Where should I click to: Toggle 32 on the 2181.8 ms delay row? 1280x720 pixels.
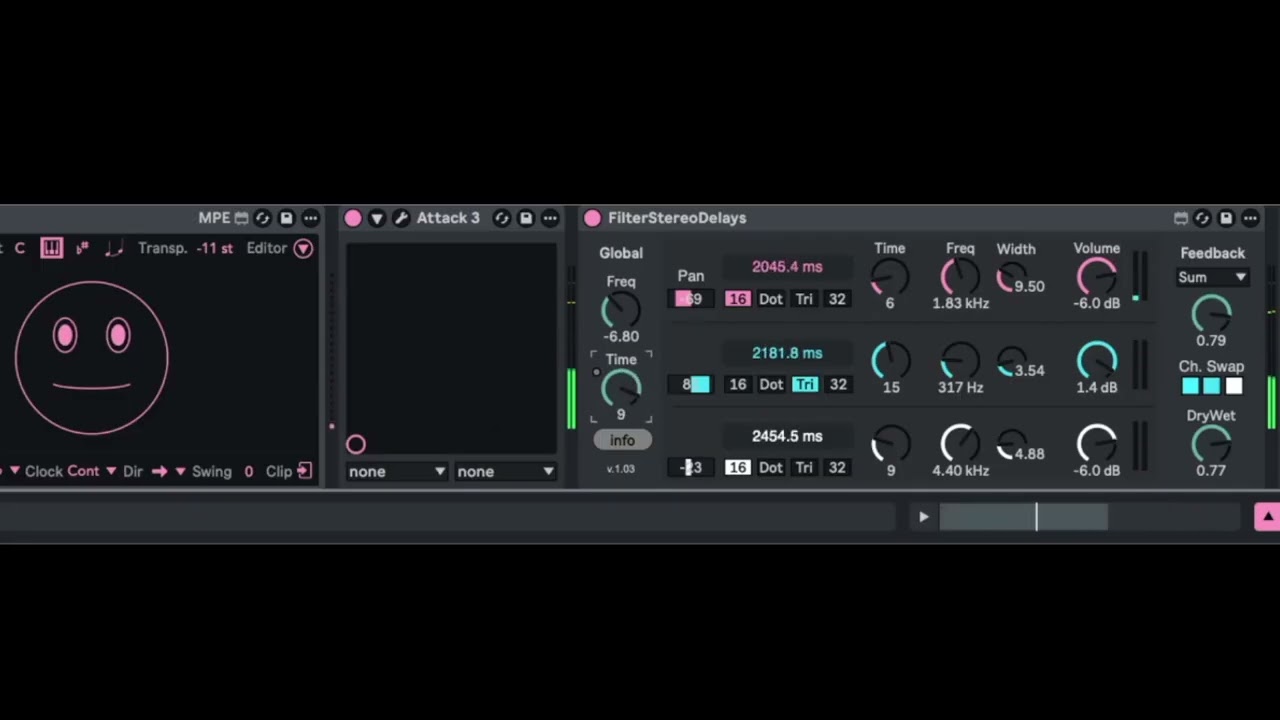point(837,384)
